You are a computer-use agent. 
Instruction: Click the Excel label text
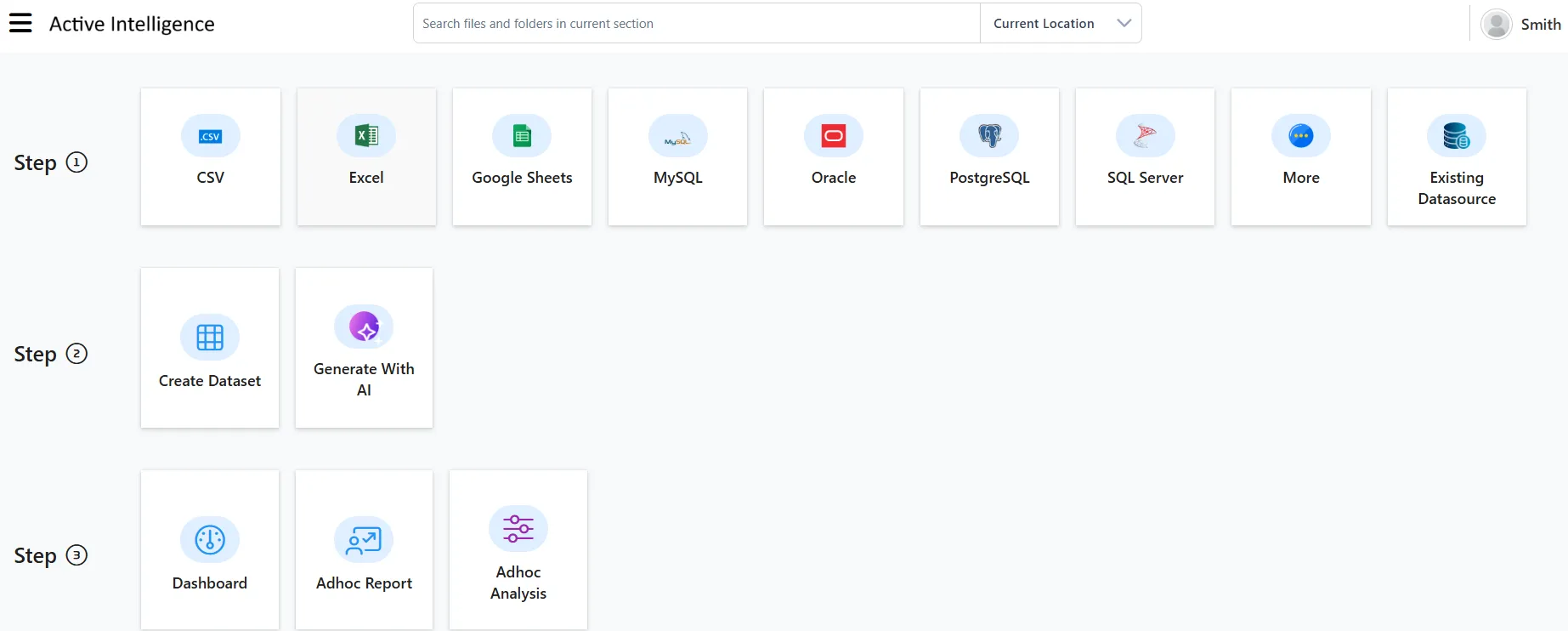[366, 178]
